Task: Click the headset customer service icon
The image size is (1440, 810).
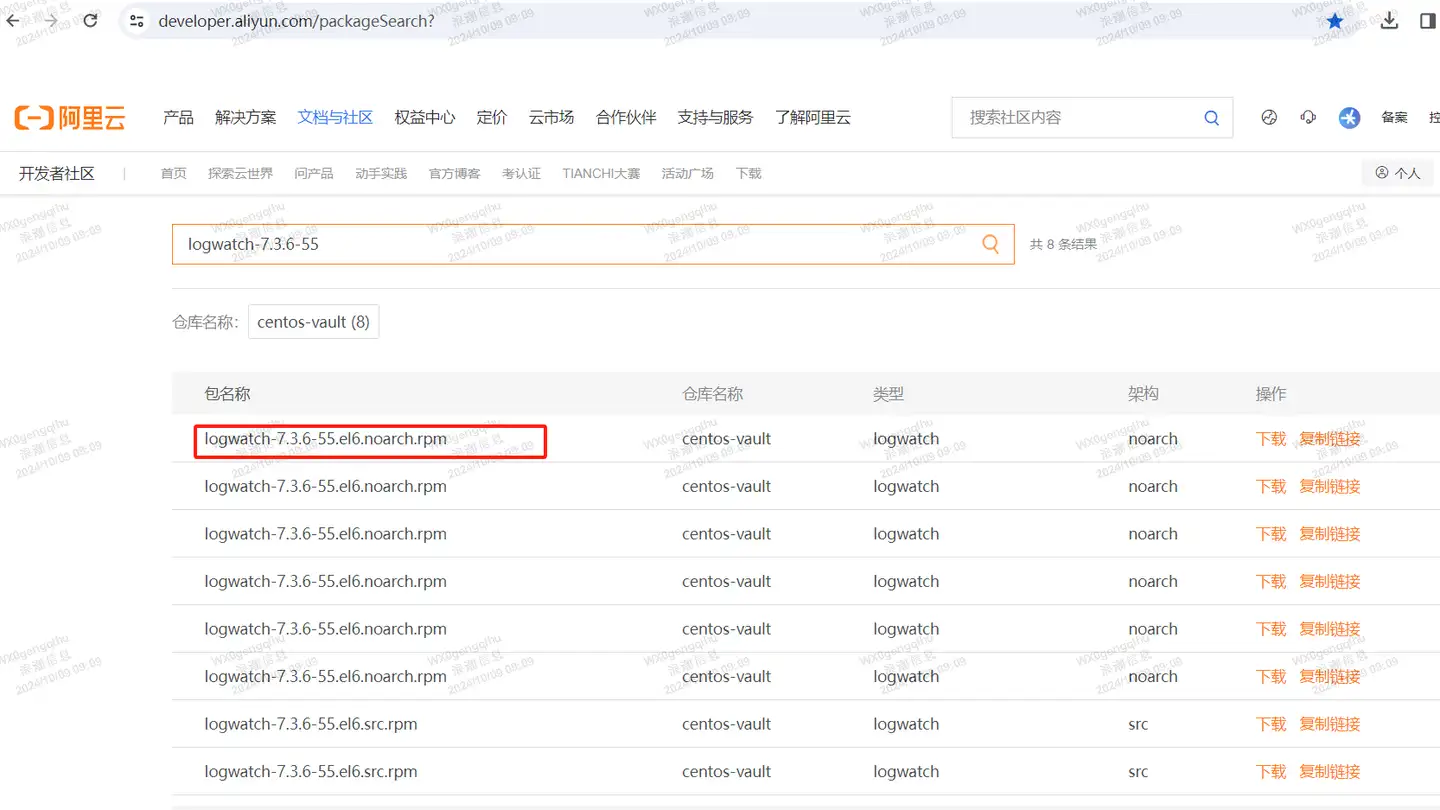Action: (x=1308, y=117)
